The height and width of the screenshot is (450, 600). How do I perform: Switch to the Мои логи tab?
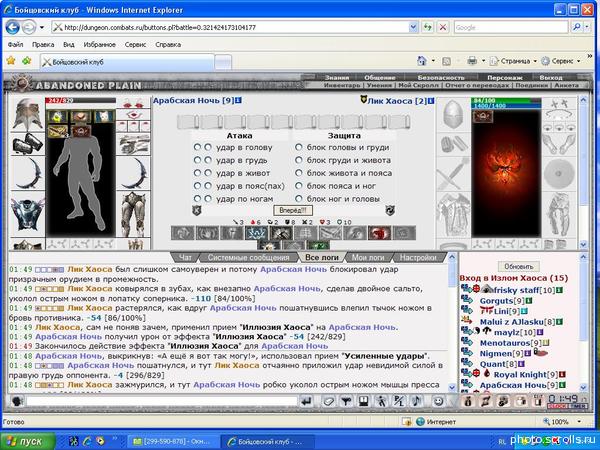[368, 258]
